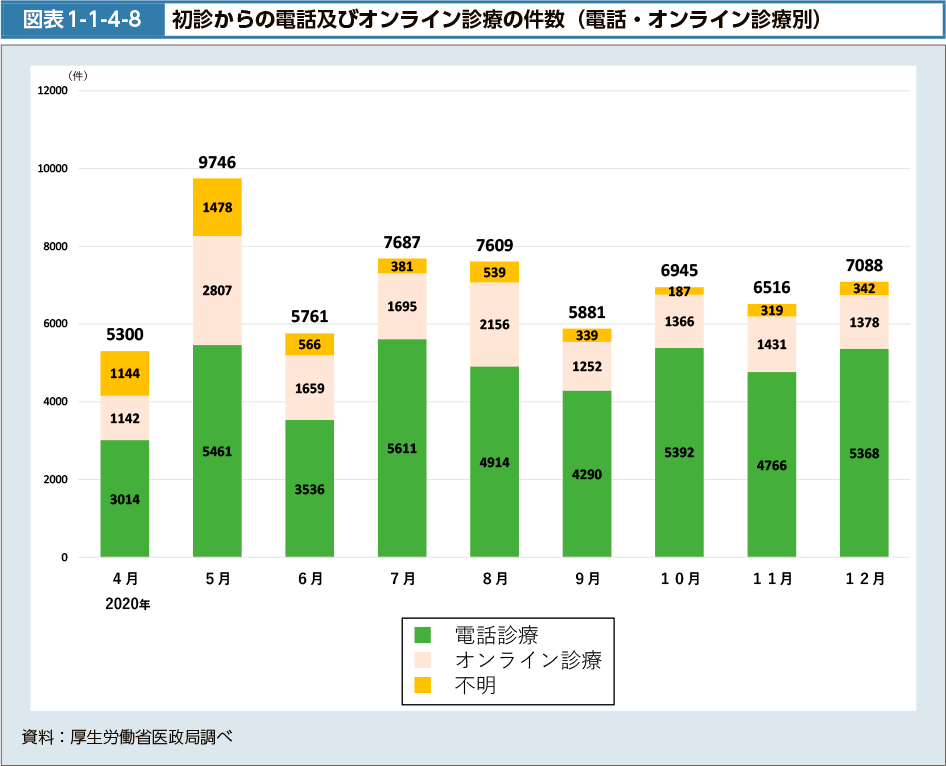The height and width of the screenshot is (766, 946).
Task: Select the pink 2156 segment in August bar
Action: click(495, 324)
